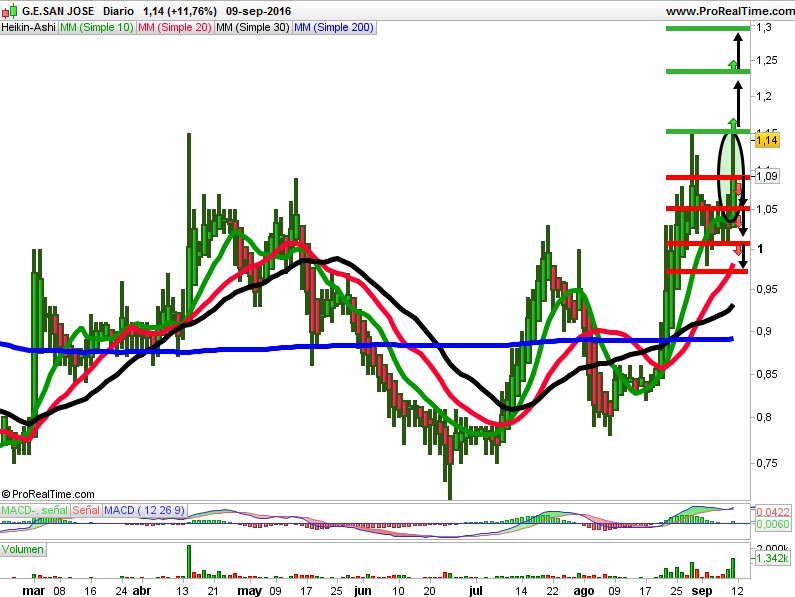Click the yellow 1,14 current price tag
This screenshot has height=597, width=795.
(x=767, y=140)
